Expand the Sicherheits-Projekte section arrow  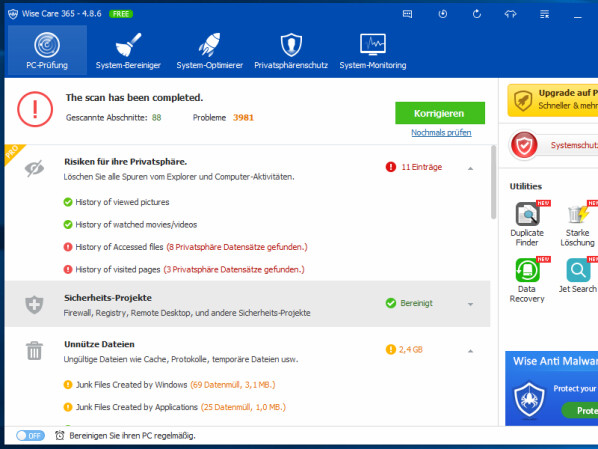coord(471,304)
